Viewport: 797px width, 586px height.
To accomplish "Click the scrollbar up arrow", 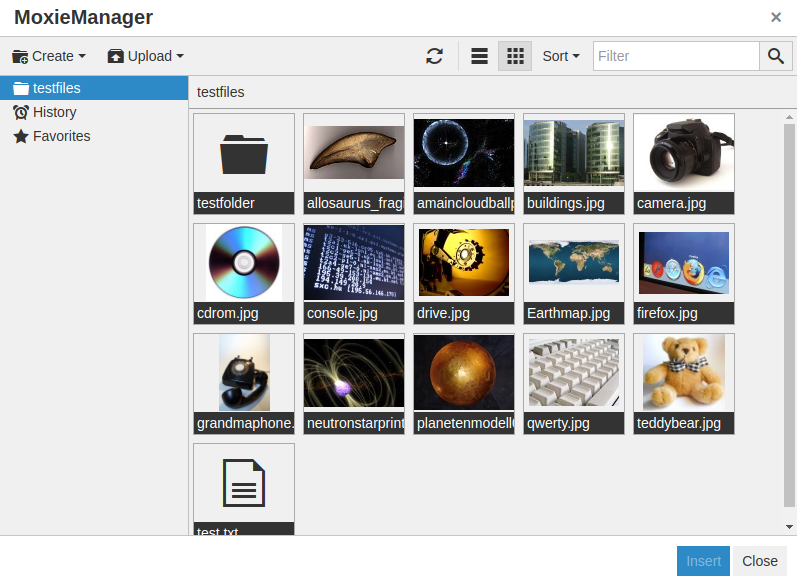I will coord(789,117).
